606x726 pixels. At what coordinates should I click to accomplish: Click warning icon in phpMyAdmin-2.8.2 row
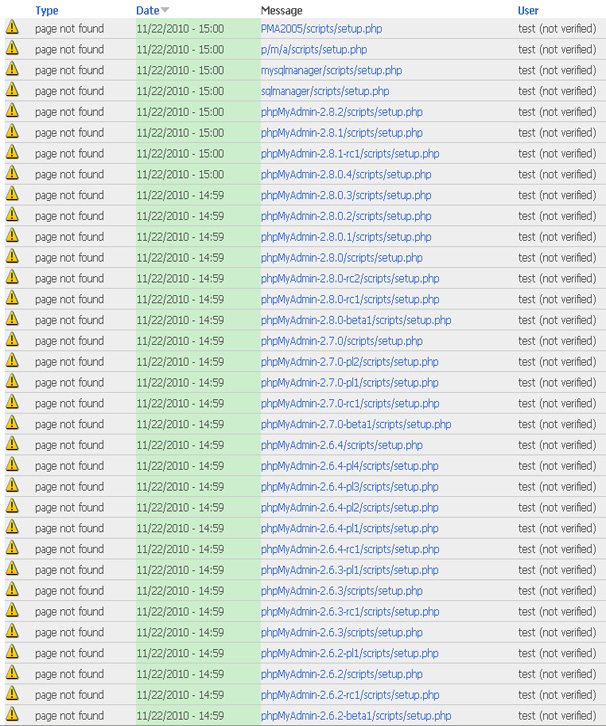pyautogui.click(x=12, y=112)
